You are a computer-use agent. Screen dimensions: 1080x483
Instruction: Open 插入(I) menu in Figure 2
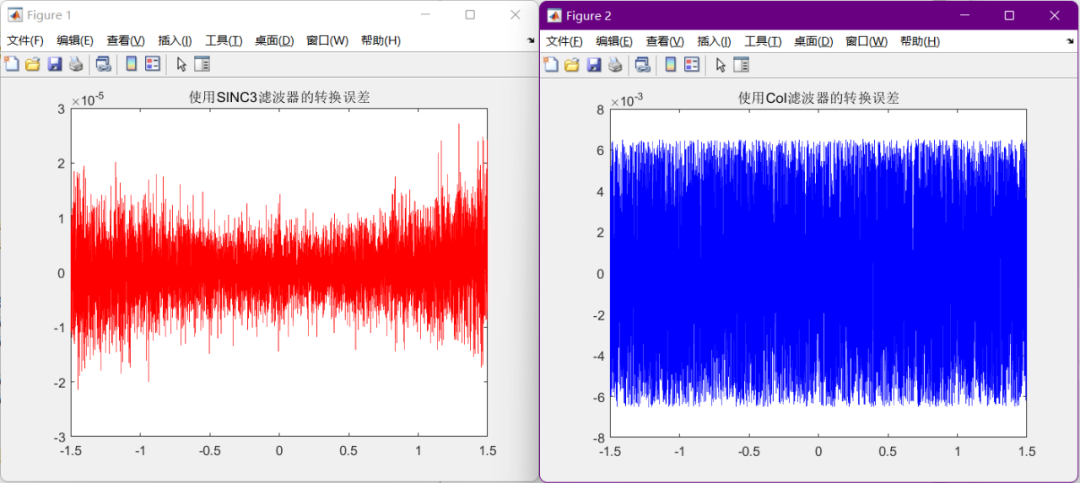pos(714,41)
